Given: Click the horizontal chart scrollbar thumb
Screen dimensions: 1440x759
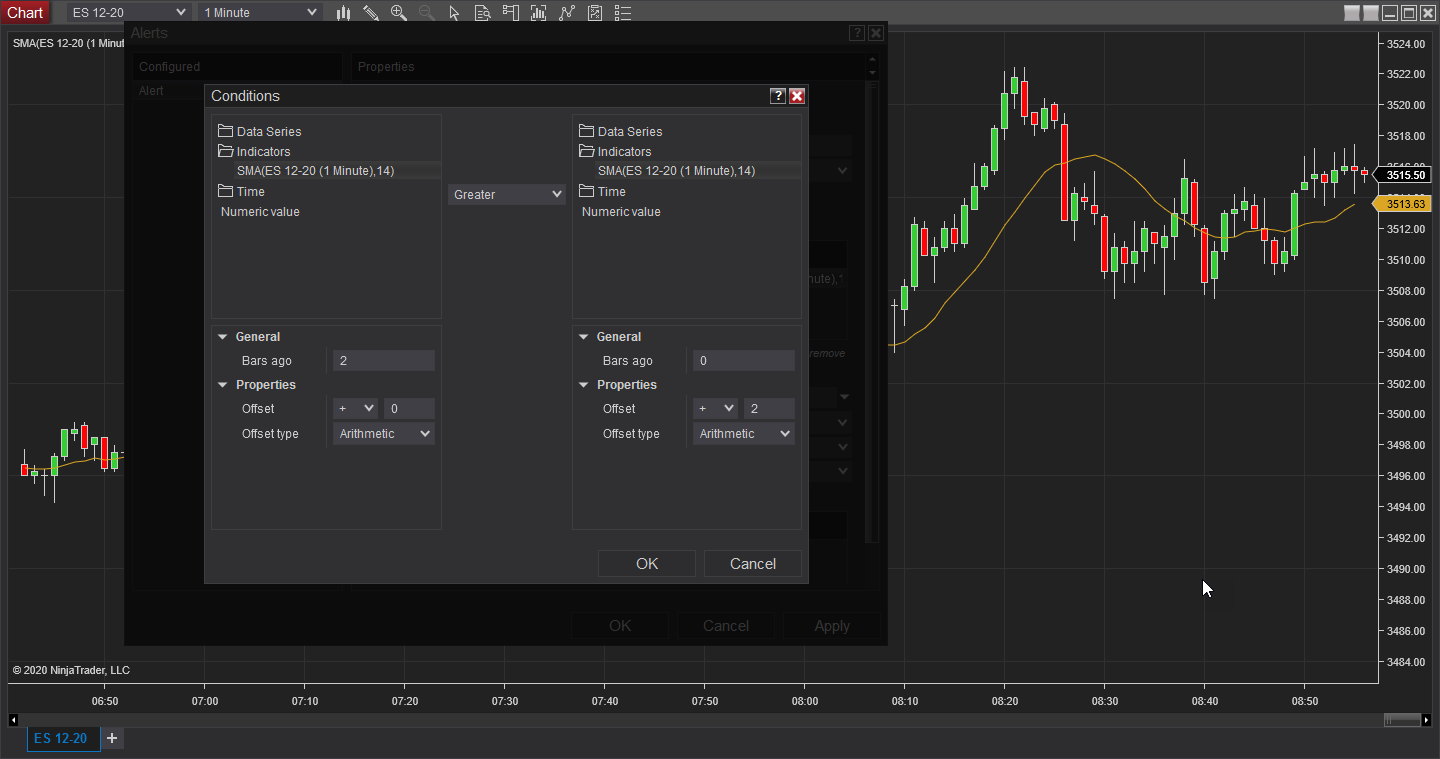Looking at the screenshot, I should pyautogui.click(x=1401, y=720).
